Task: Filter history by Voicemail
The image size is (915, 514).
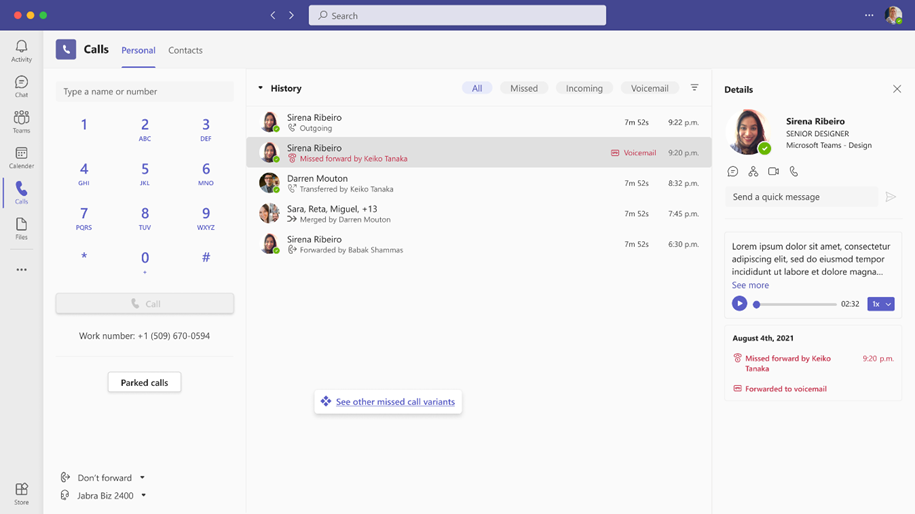Action: (x=649, y=88)
